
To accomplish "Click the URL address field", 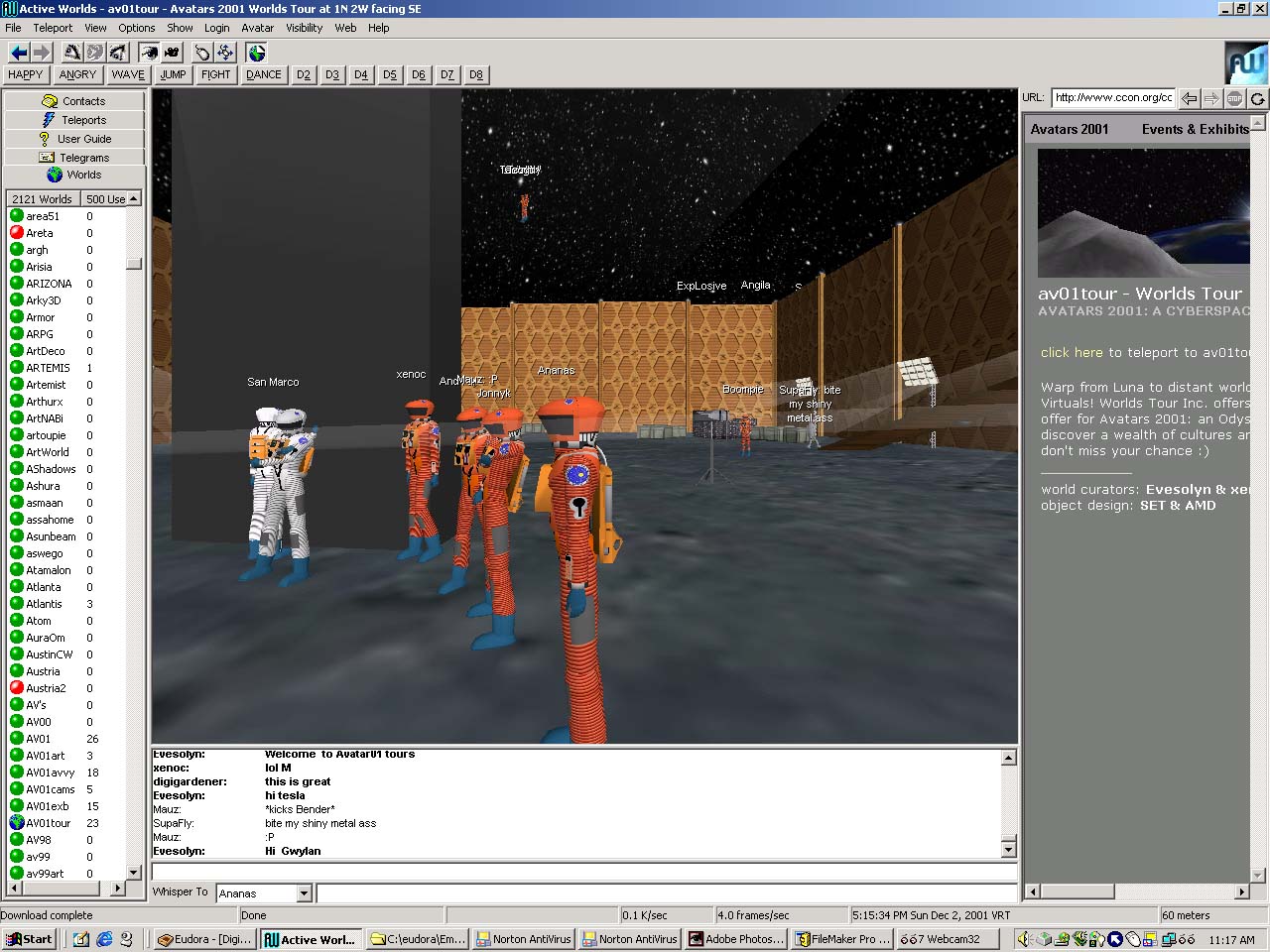I will (1112, 98).
